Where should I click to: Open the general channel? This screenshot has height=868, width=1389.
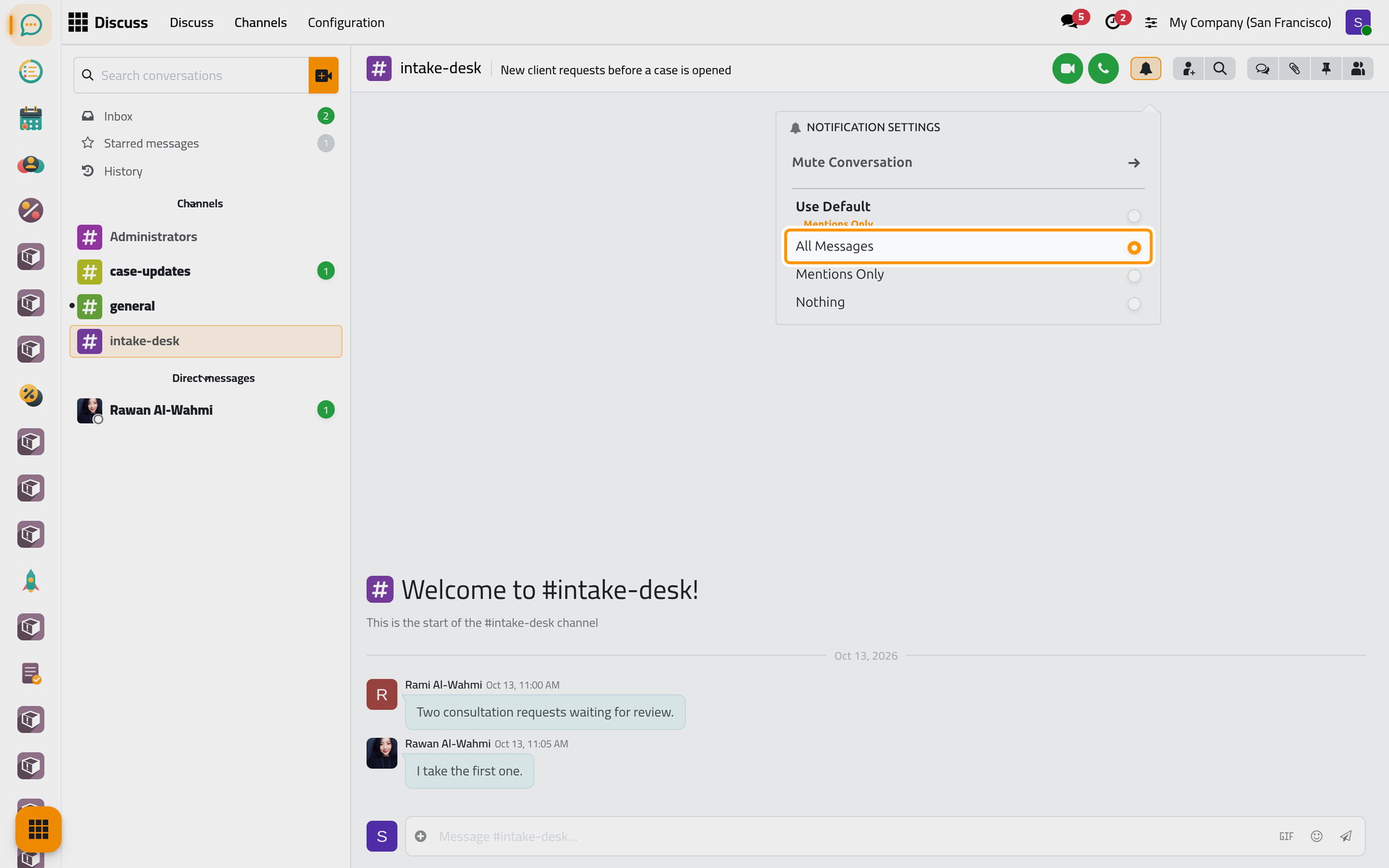[x=205, y=306]
